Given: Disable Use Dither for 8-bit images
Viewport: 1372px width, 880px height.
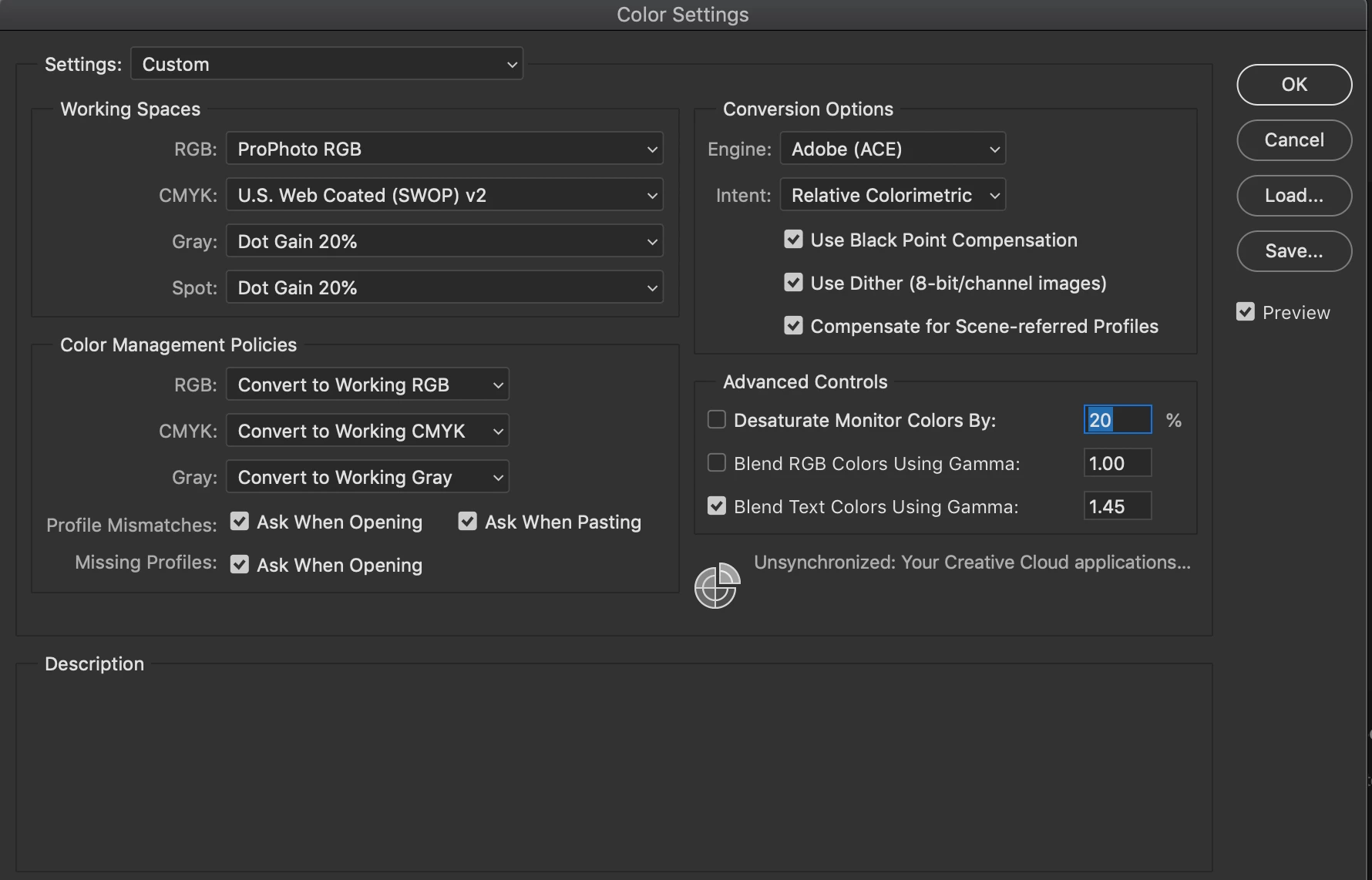Looking at the screenshot, I should [x=793, y=283].
